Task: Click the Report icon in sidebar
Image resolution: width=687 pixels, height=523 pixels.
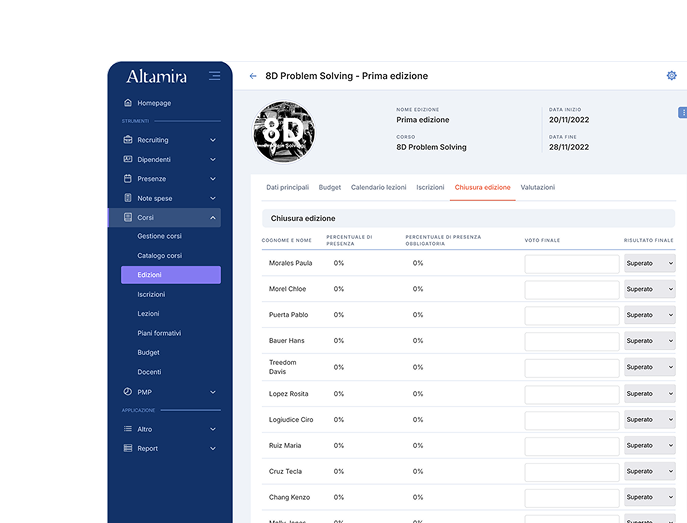Action: [128, 448]
